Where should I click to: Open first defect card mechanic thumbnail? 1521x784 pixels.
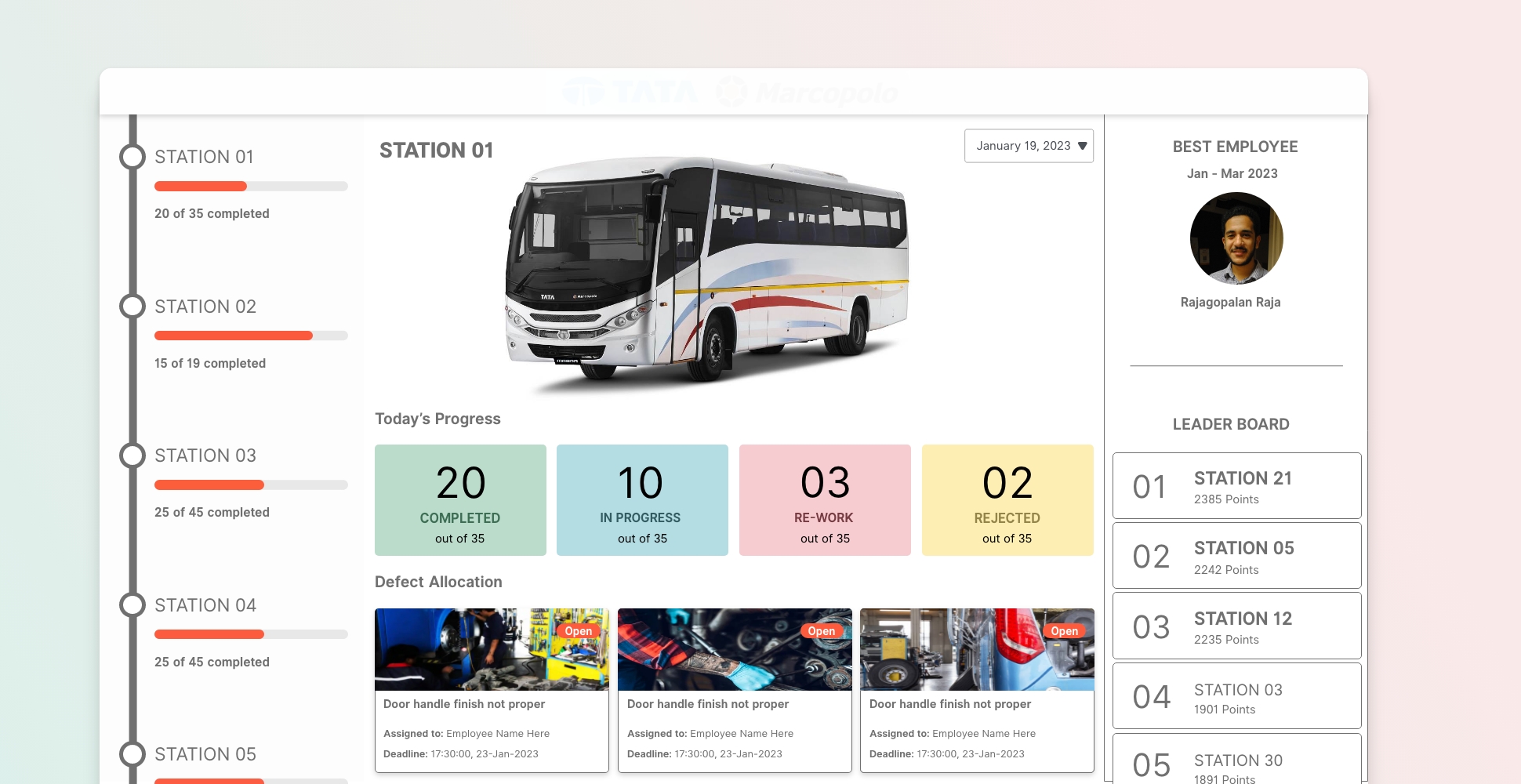pyautogui.click(x=492, y=649)
